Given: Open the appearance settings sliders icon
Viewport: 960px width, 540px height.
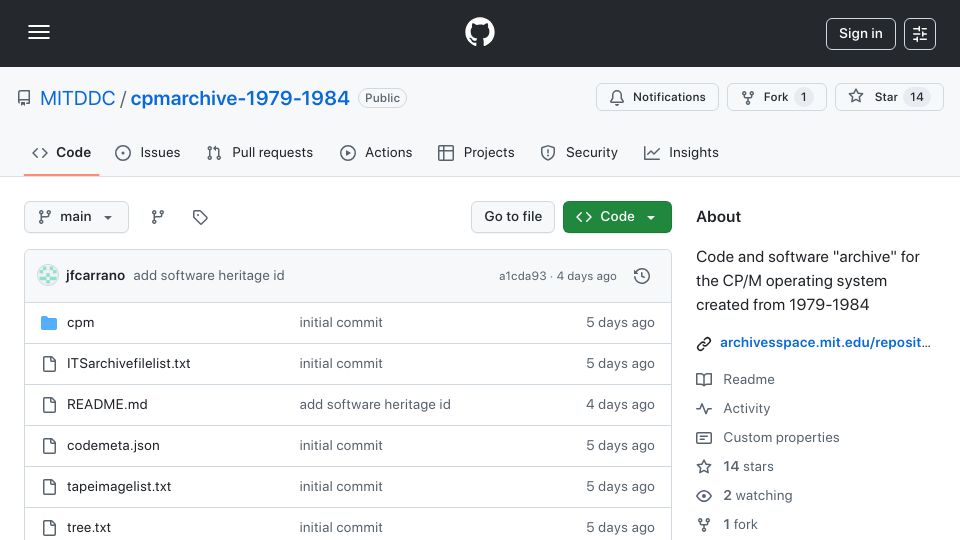Looking at the screenshot, I should click(x=920, y=34).
